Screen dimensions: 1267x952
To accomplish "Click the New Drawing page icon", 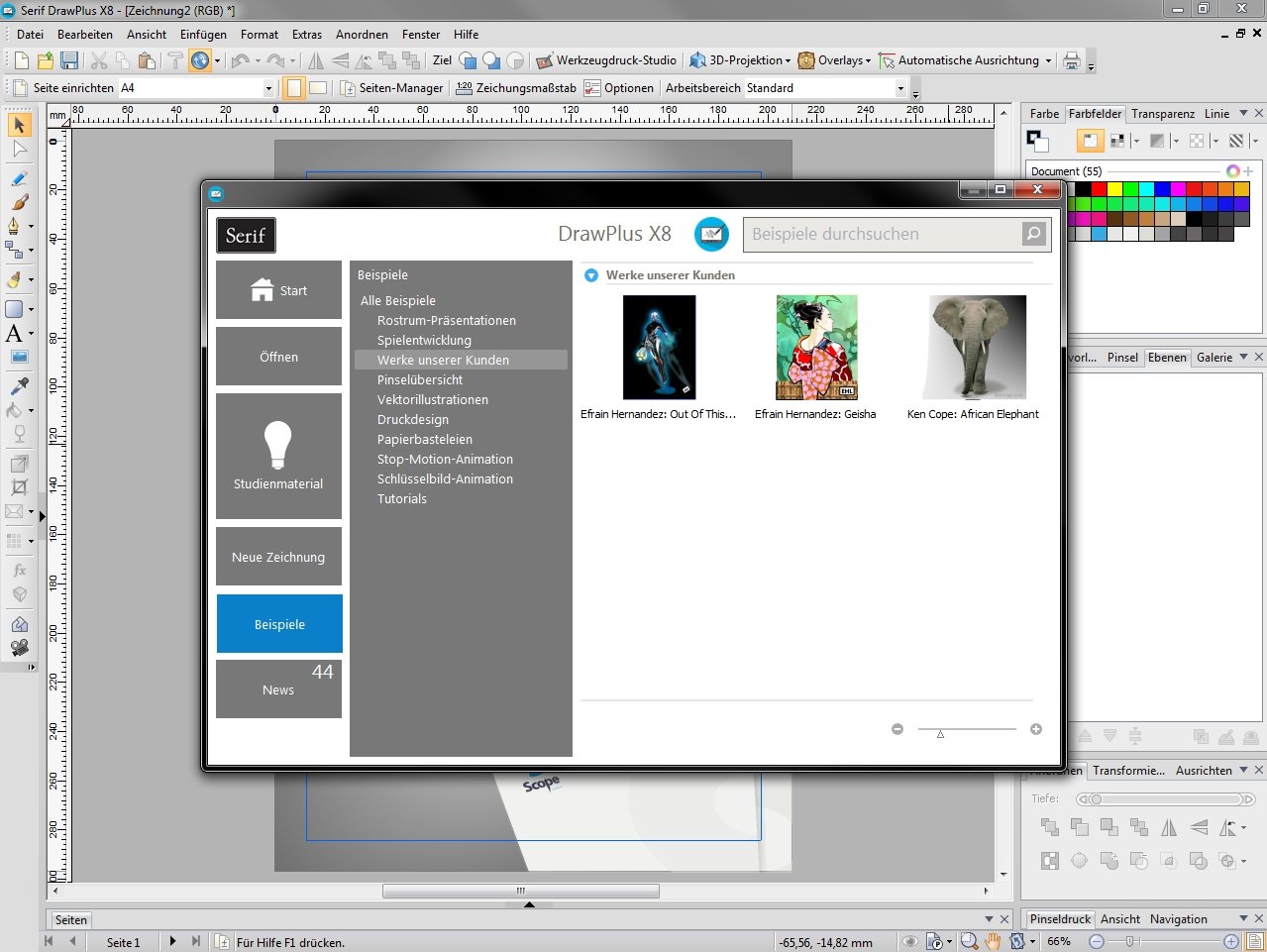I will point(22,60).
